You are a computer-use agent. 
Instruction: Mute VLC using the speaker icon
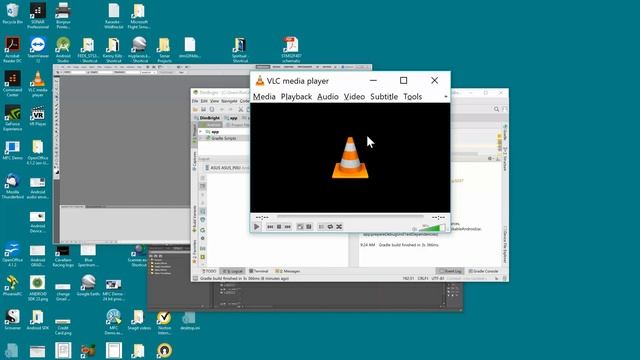[x=415, y=229]
